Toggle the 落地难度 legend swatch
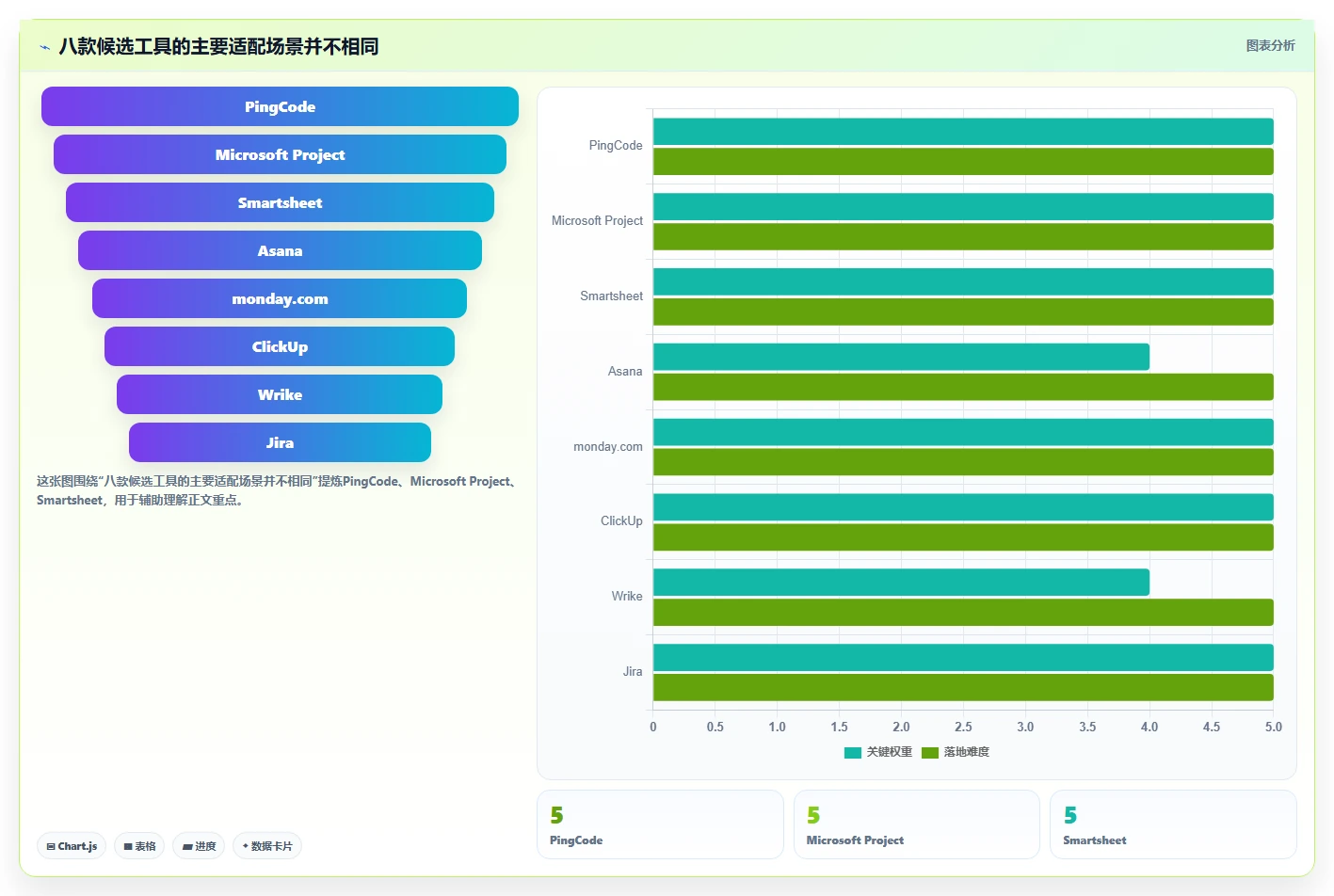 [x=930, y=752]
